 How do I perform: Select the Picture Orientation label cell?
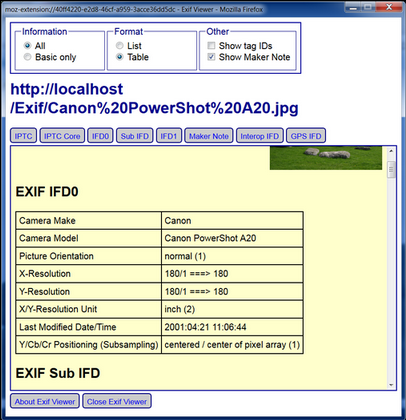point(89,256)
